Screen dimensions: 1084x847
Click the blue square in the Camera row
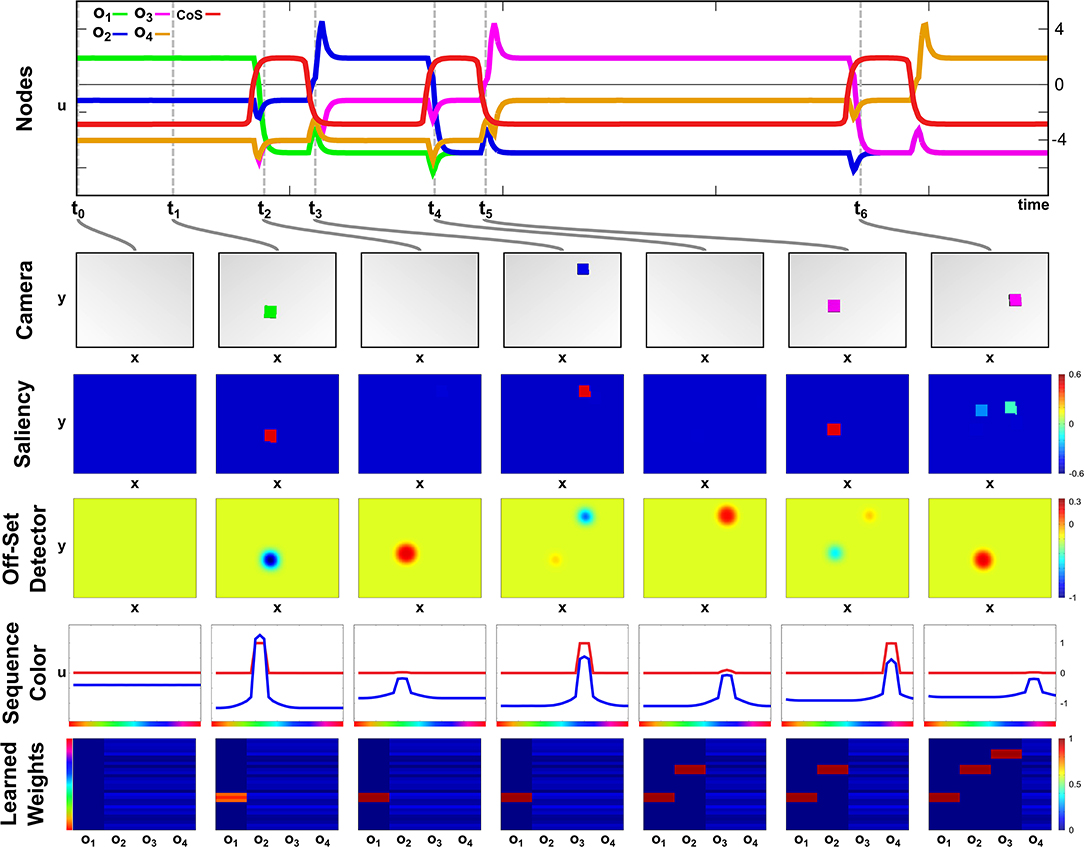tap(583, 269)
